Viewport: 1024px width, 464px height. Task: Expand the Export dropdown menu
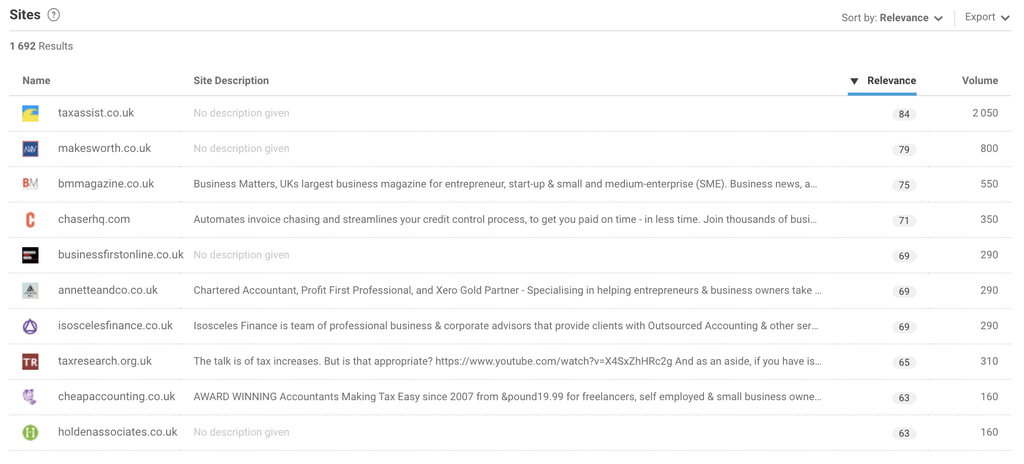click(987, 17)
